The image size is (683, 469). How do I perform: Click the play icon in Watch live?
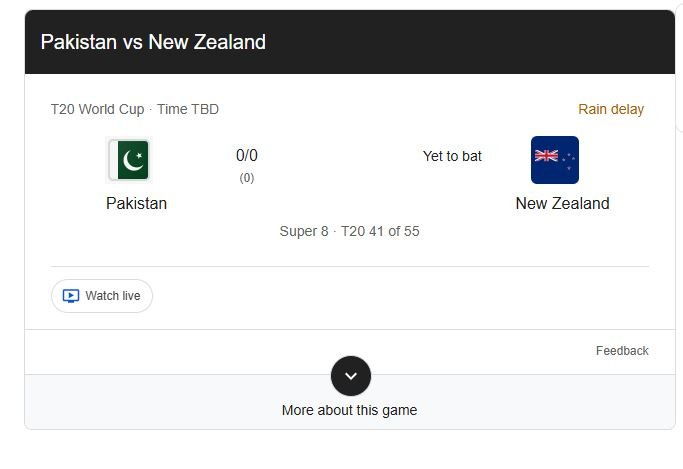tap(71, 296)
